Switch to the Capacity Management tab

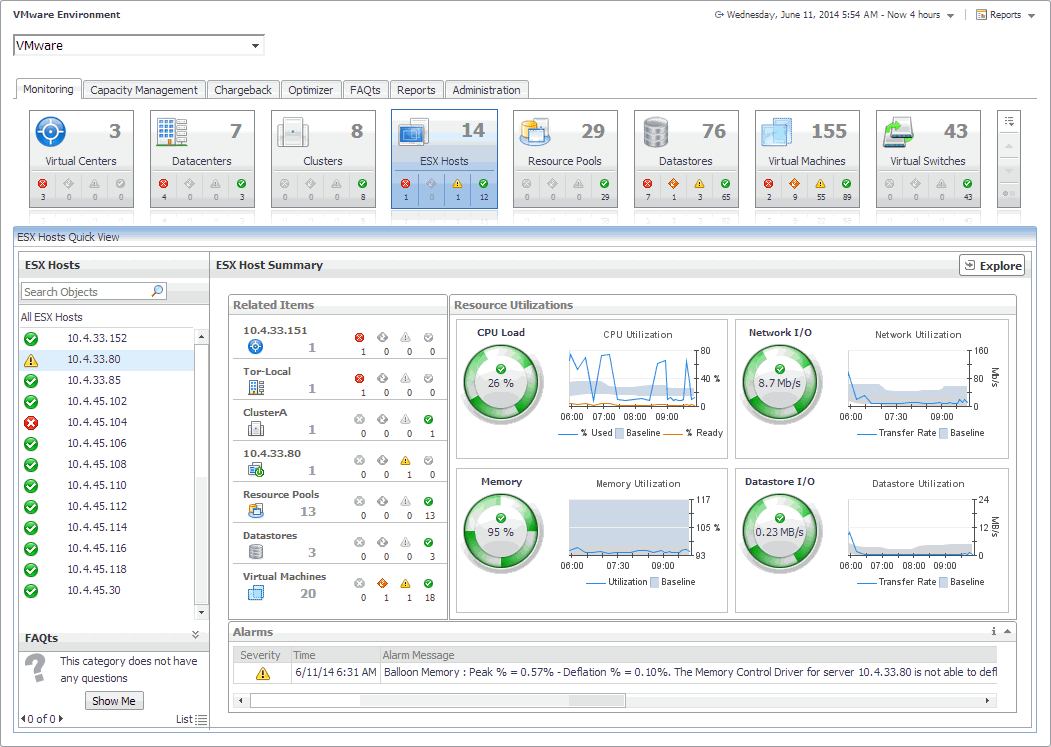click(x=144, y=90)
